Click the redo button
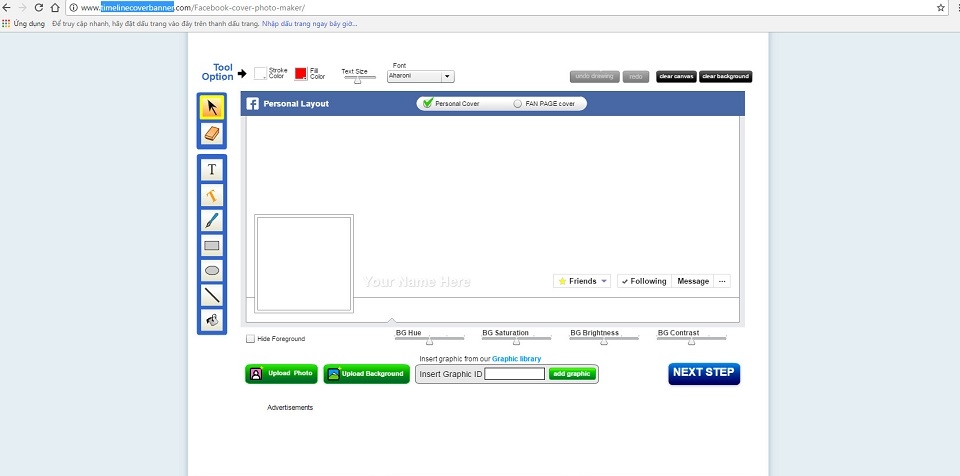The width and height of the screenshot is (960, 476). point(636,77)
